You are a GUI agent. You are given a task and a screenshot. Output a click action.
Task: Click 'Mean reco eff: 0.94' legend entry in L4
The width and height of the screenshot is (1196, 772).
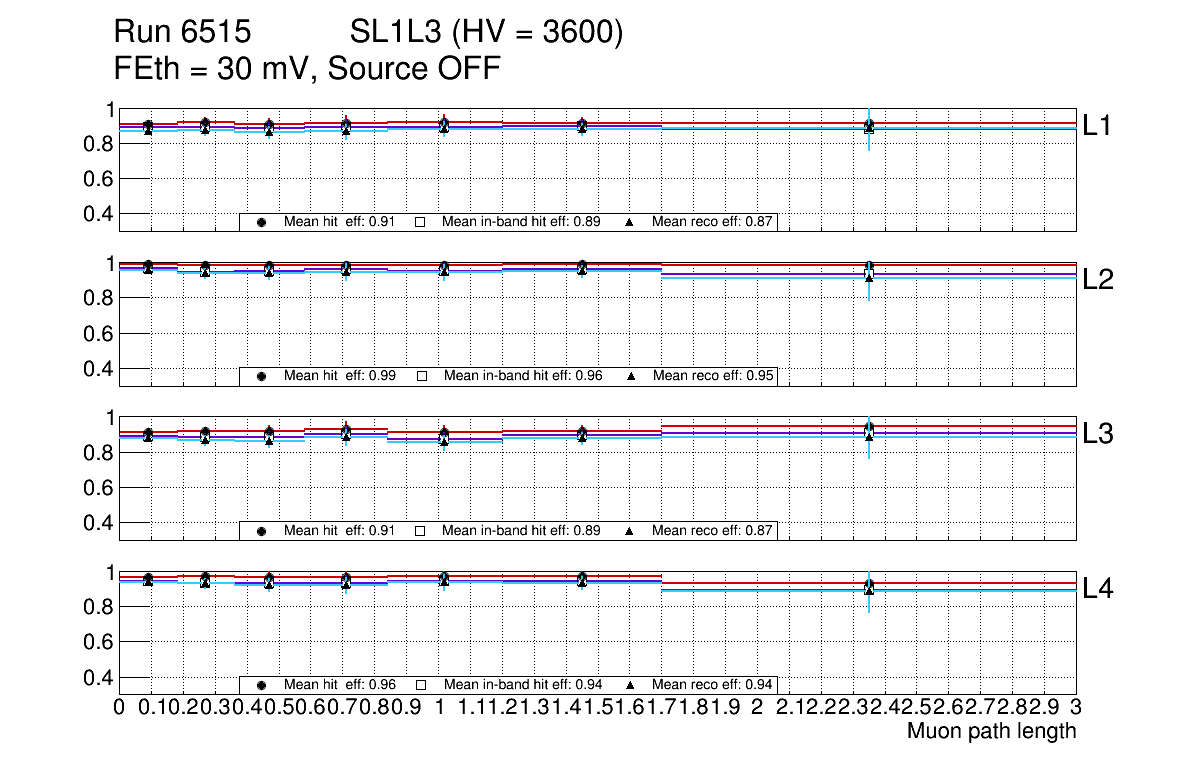click(x=712, y=685)
